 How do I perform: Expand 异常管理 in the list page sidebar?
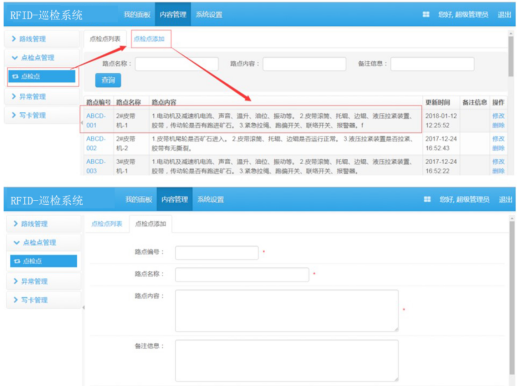click(x=42, y=96)
